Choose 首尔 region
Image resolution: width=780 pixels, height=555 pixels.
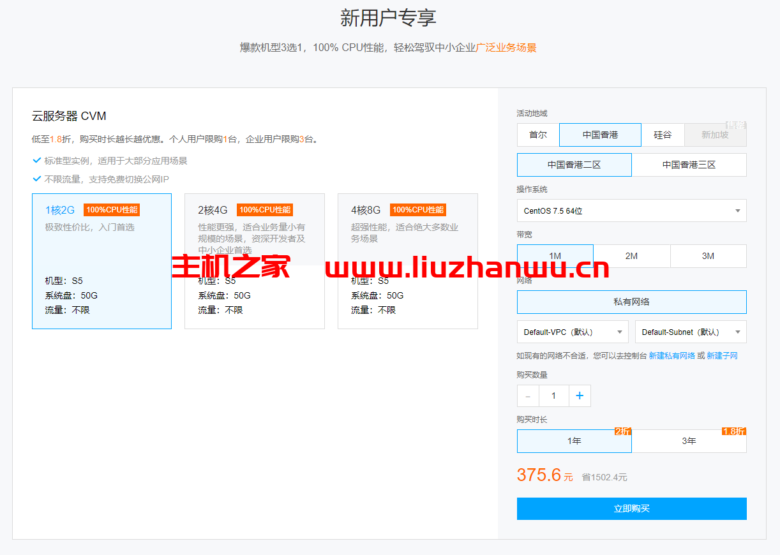point(538,135)
